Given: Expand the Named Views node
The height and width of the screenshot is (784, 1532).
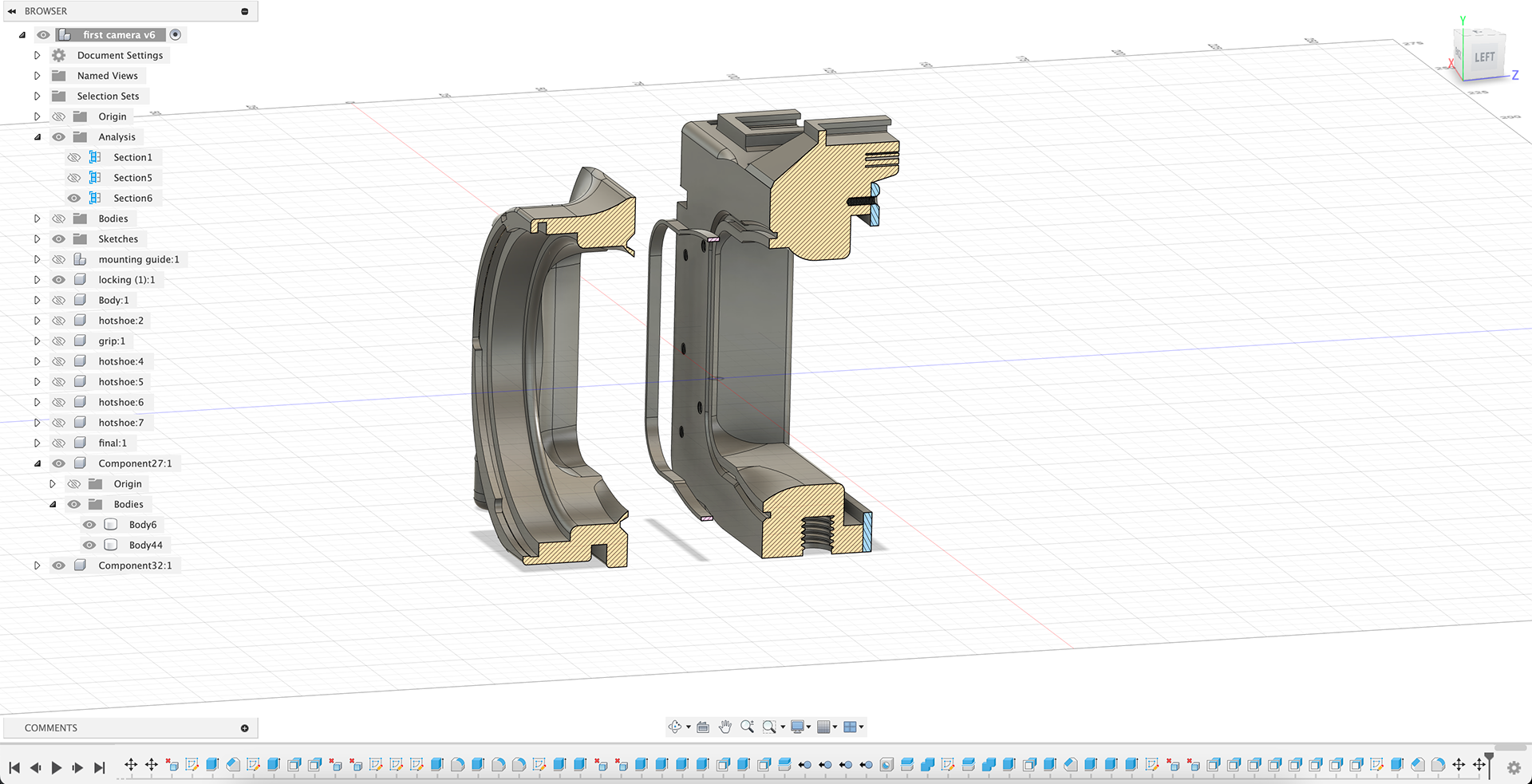Looking at the screenshot, I should [x=37, y=76].
